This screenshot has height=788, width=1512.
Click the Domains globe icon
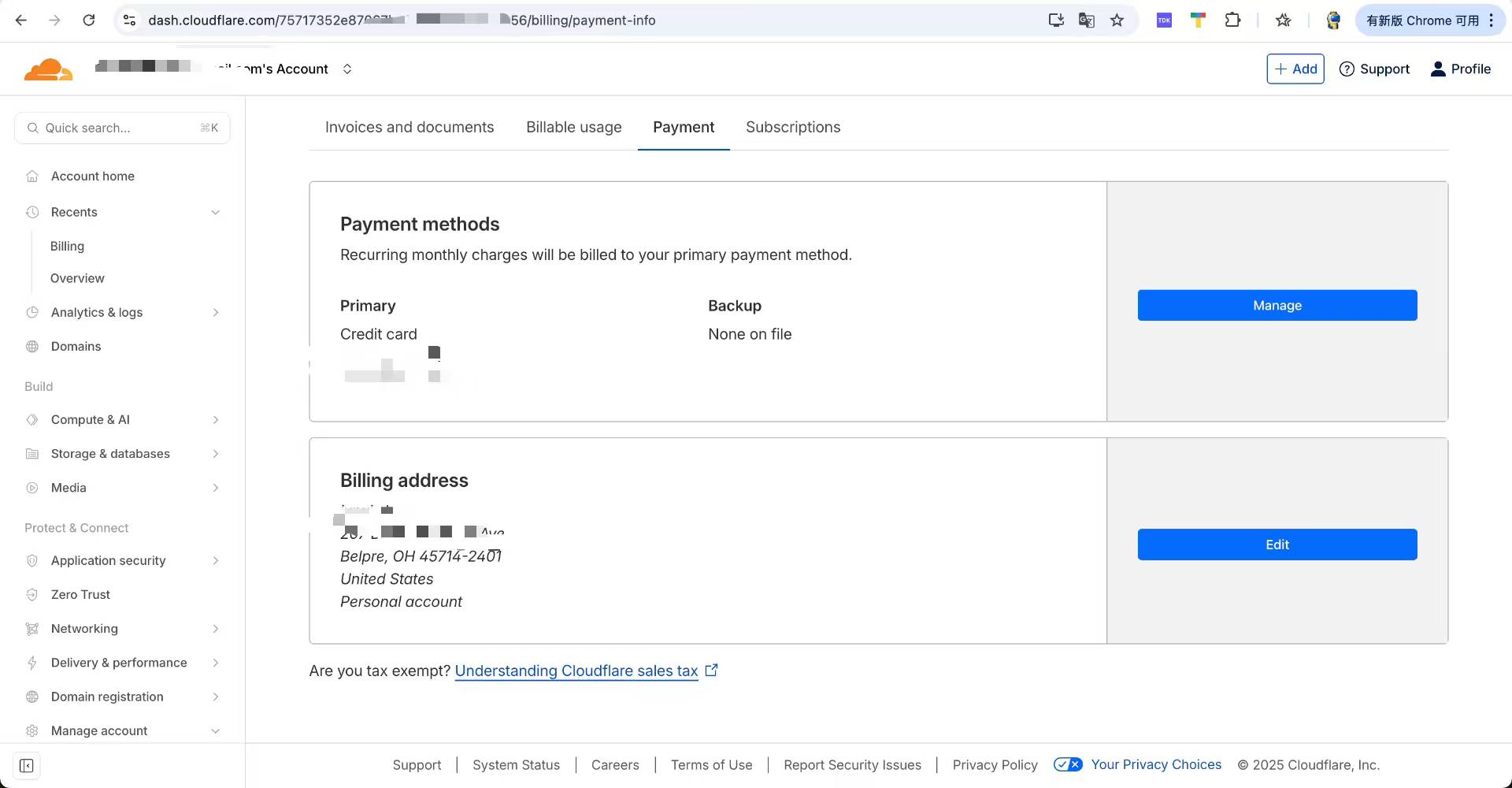32,347
